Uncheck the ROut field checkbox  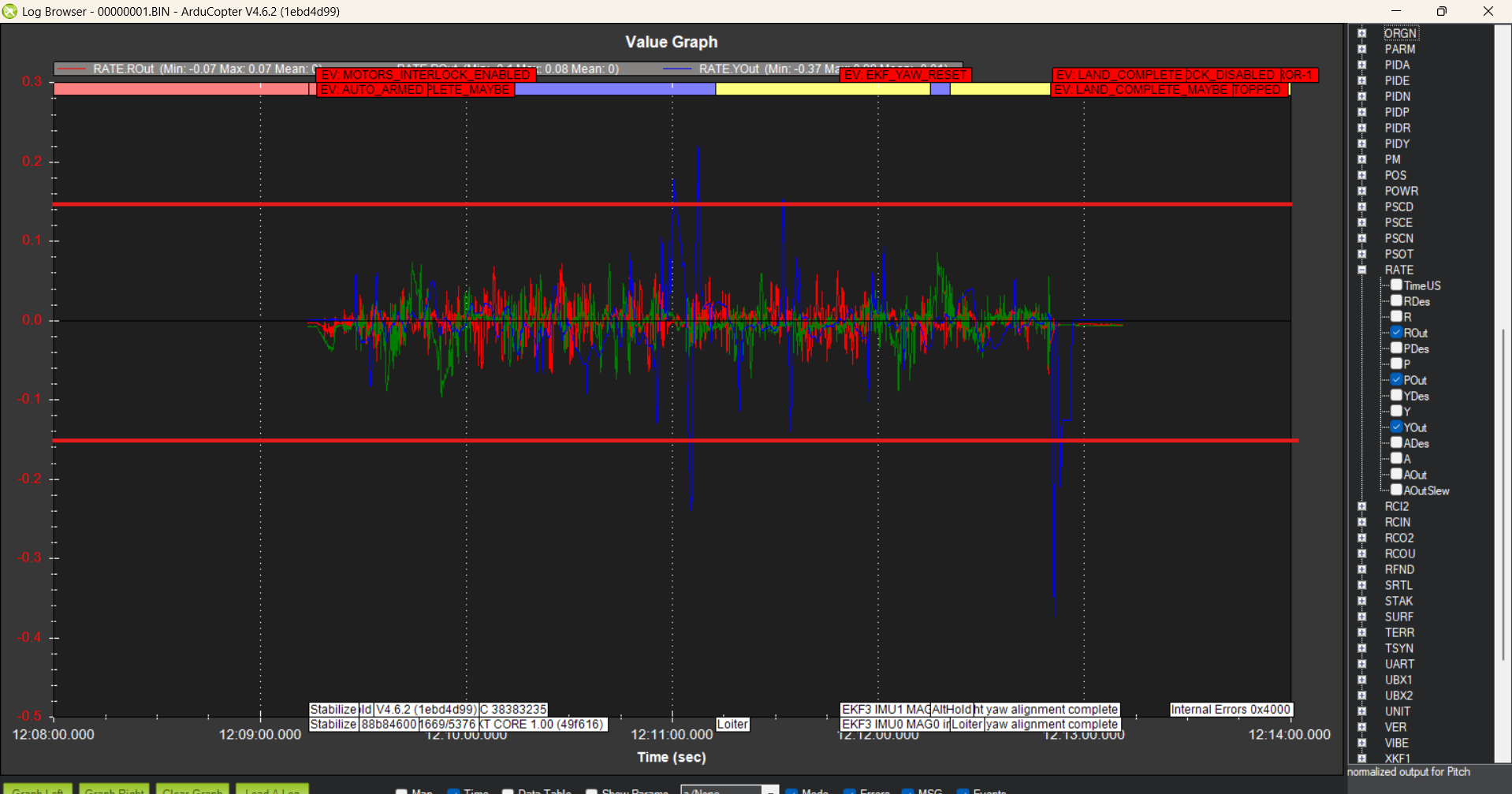pyautogui.click(x=1396, y=333)
